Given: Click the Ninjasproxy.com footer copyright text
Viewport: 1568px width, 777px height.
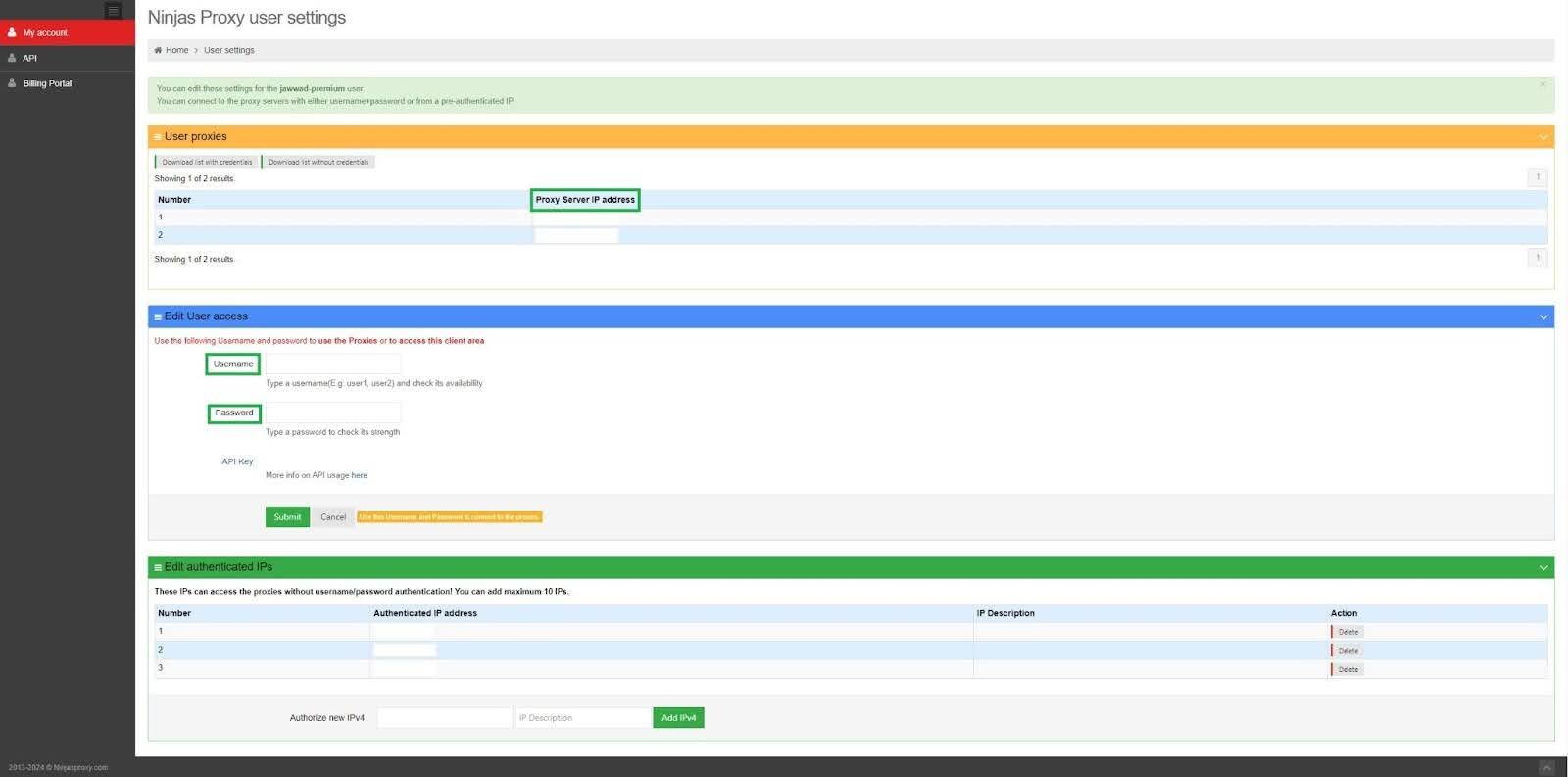Looking at the screenshot, I should pos(58,768).
